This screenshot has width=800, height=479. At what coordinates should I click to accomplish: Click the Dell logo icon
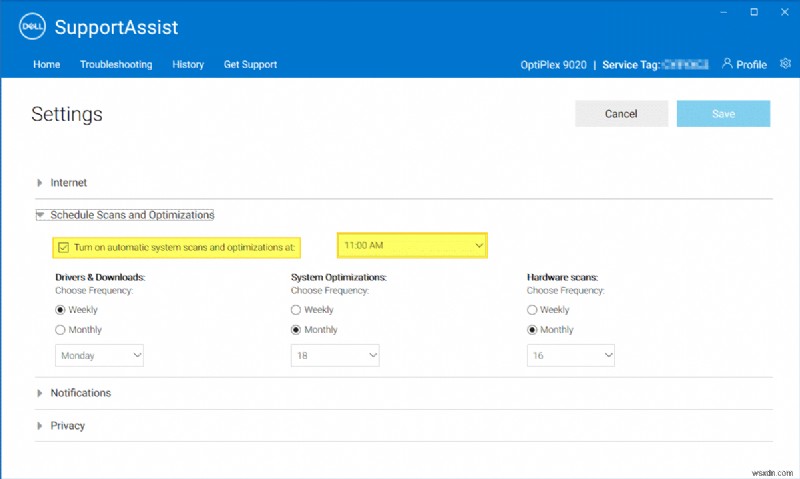click(x=32, y=26)
